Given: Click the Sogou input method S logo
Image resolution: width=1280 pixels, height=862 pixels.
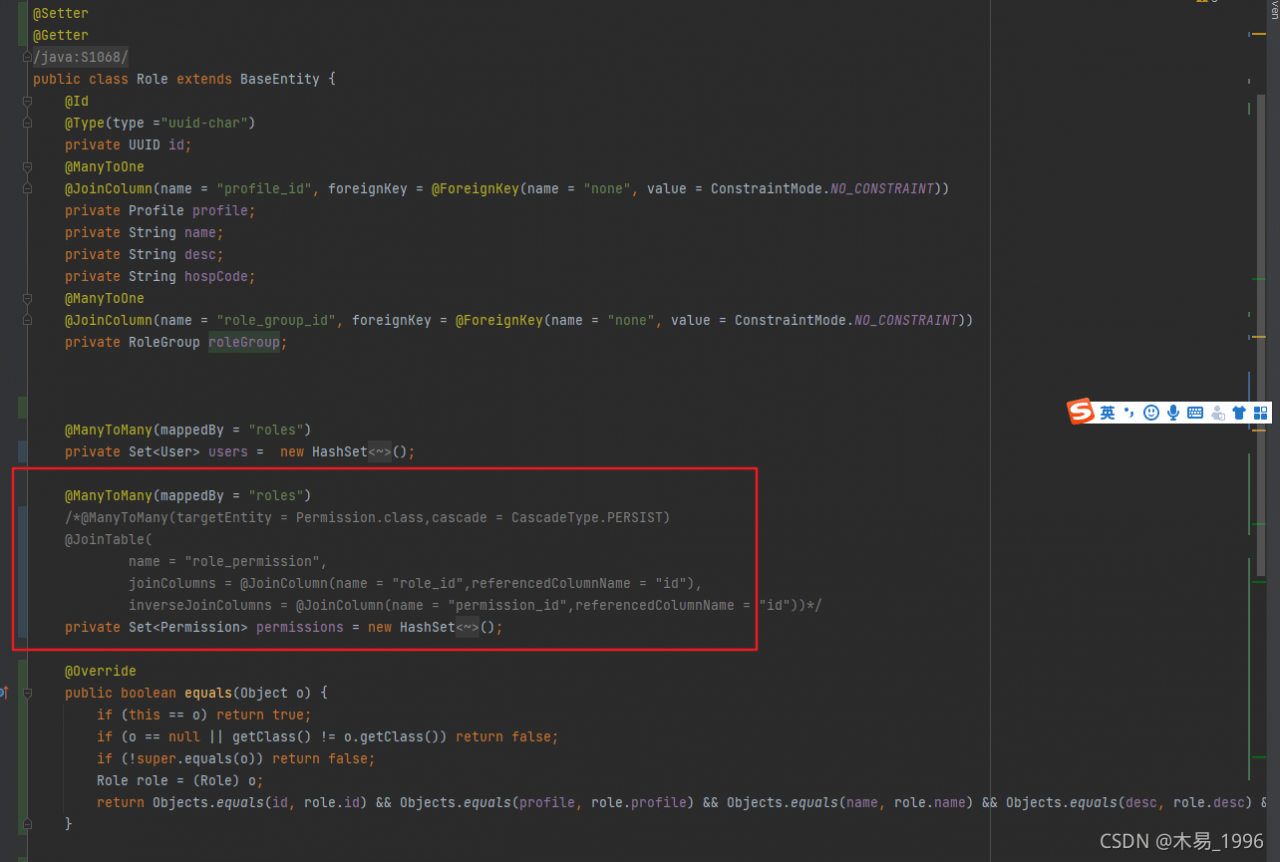Looking at the screenshot, I should 1081,412.
